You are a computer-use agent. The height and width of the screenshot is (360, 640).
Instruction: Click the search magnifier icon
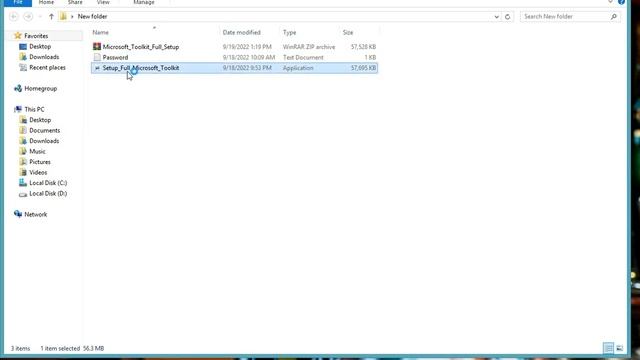point(614,16)
